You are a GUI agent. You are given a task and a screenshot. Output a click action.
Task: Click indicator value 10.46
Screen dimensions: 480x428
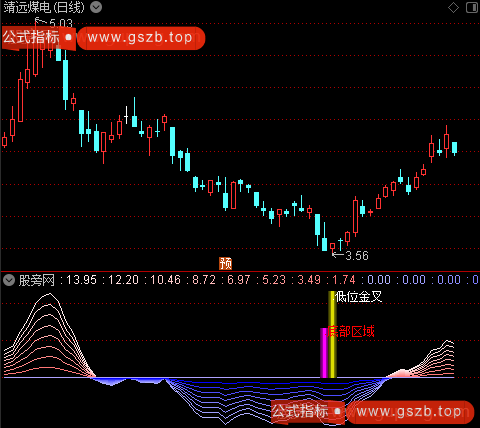coord(165,280)
